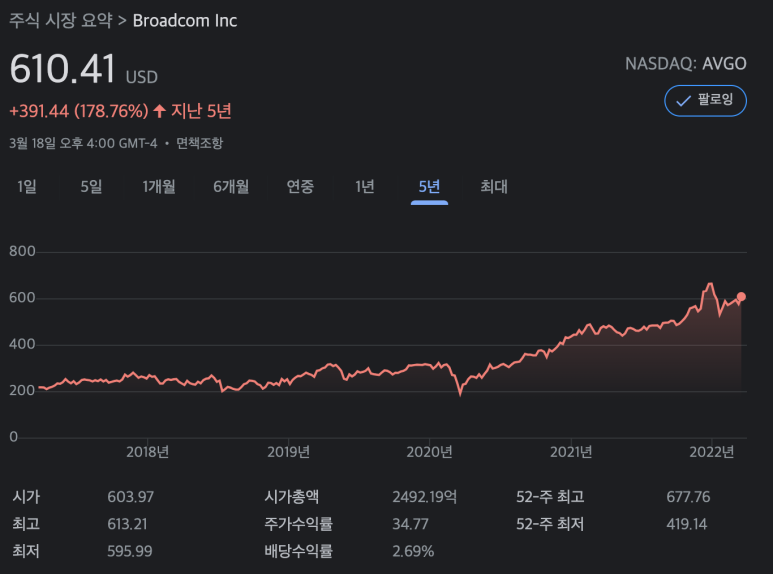This screenshot has width=773, height=574.
Task: Click the 52-주 최고 value 677.76
Action: coord(688,497)
